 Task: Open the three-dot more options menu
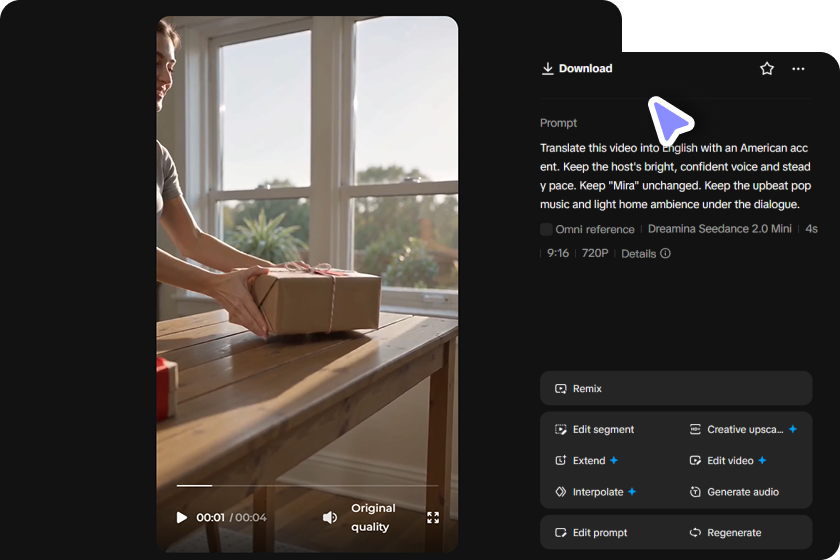click(x=798, y=69)
